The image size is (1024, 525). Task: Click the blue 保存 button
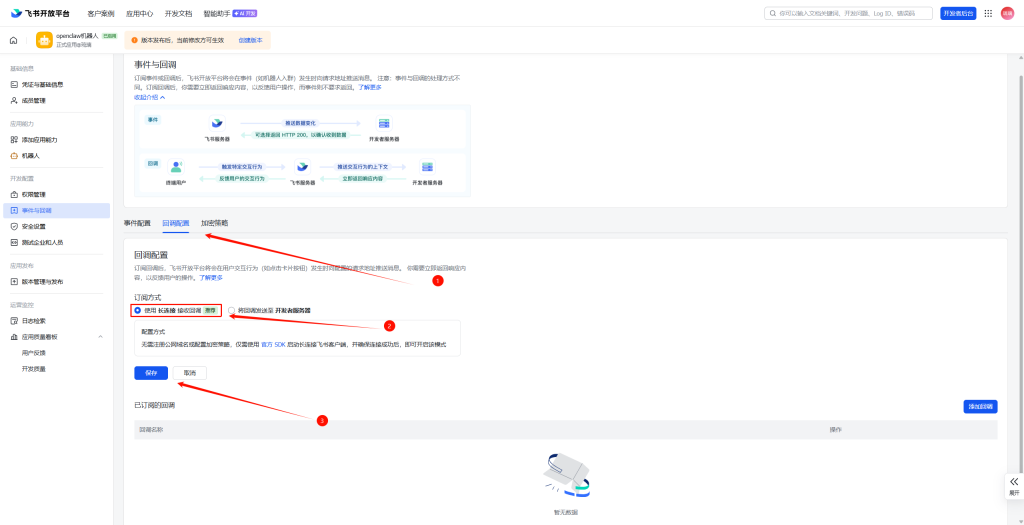coord(151,373)
